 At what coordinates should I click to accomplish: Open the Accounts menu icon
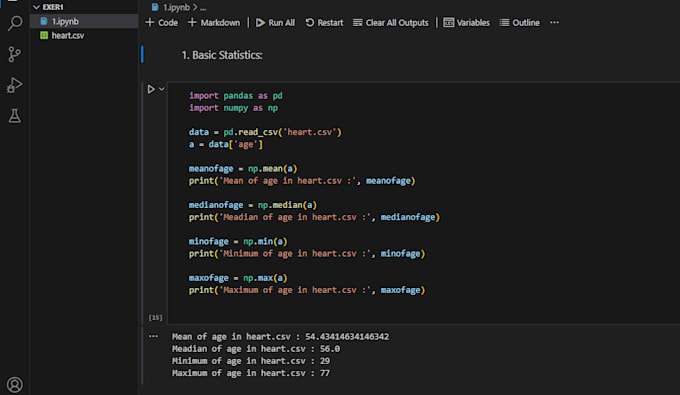point(15,385)
